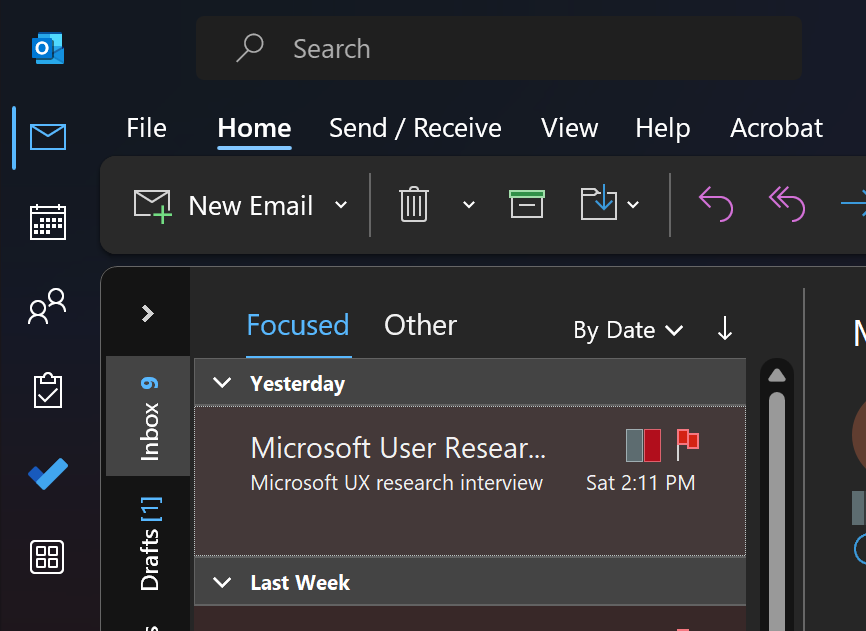The height and width of the screenshot is (631, 866).
Task: Reverse sort order with the down arrow
Action: pyautogui.click(x=725, y=329)
